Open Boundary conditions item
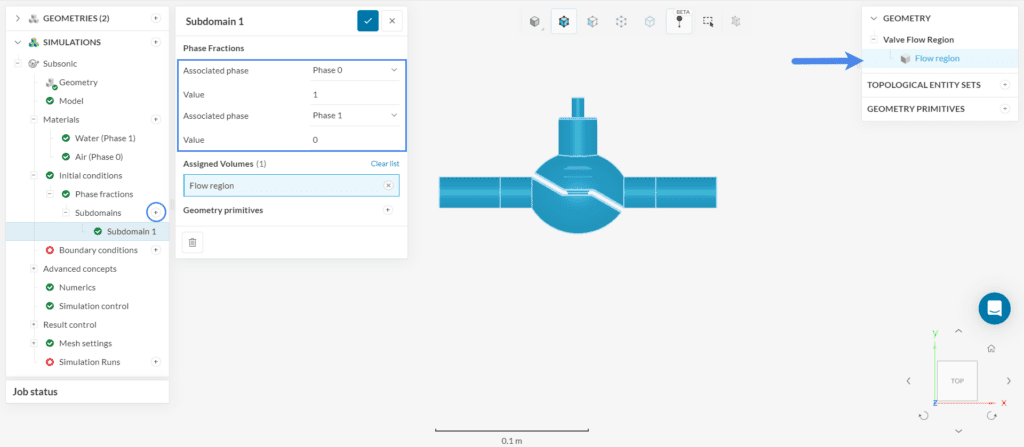Image resolution: width=1024 pixels, height=447 pixels. pos(98,250)
